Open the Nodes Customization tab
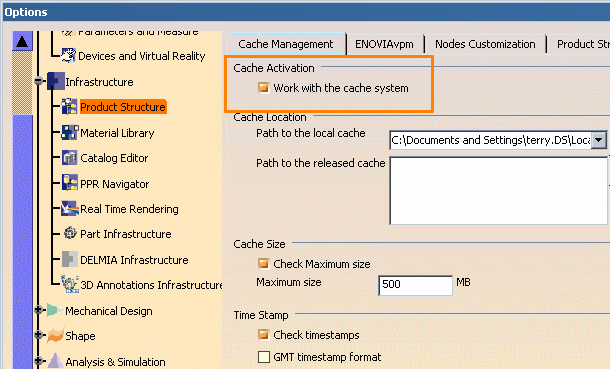The width and height of the screenshot is (610, 369). click(485, 44)
